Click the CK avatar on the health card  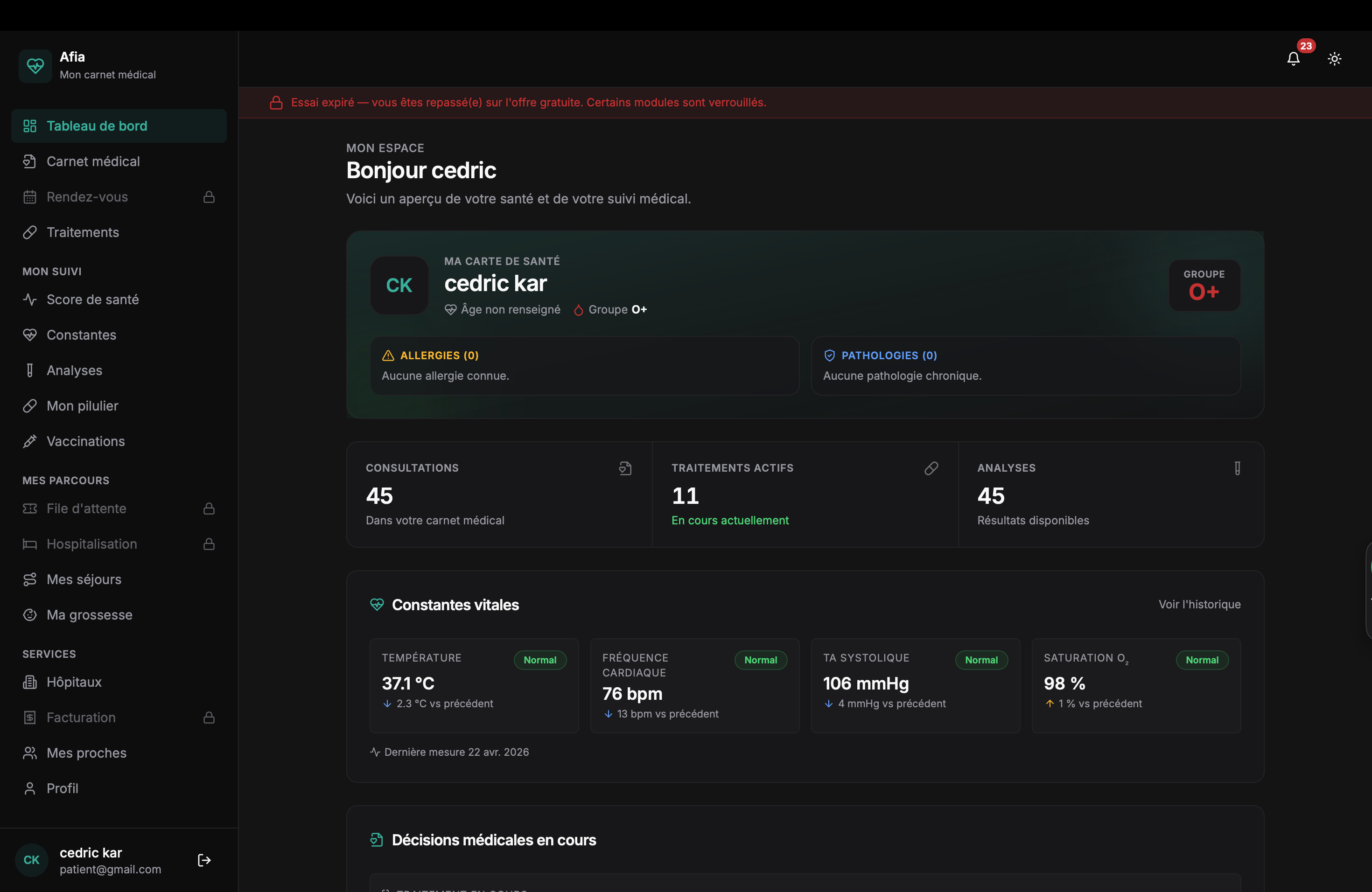[x=399, y=285]
